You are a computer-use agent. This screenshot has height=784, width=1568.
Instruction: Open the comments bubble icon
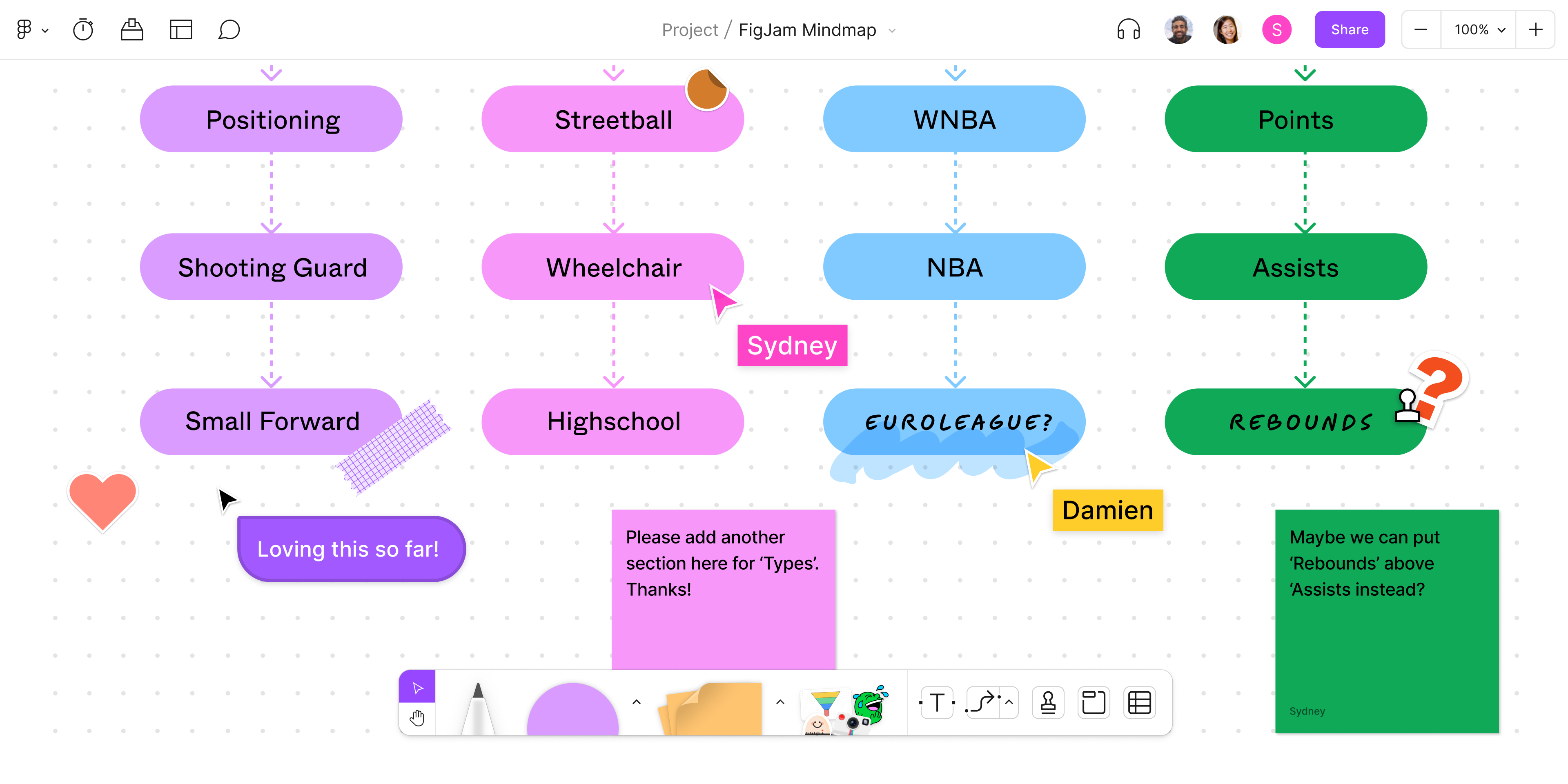point(229,30)
